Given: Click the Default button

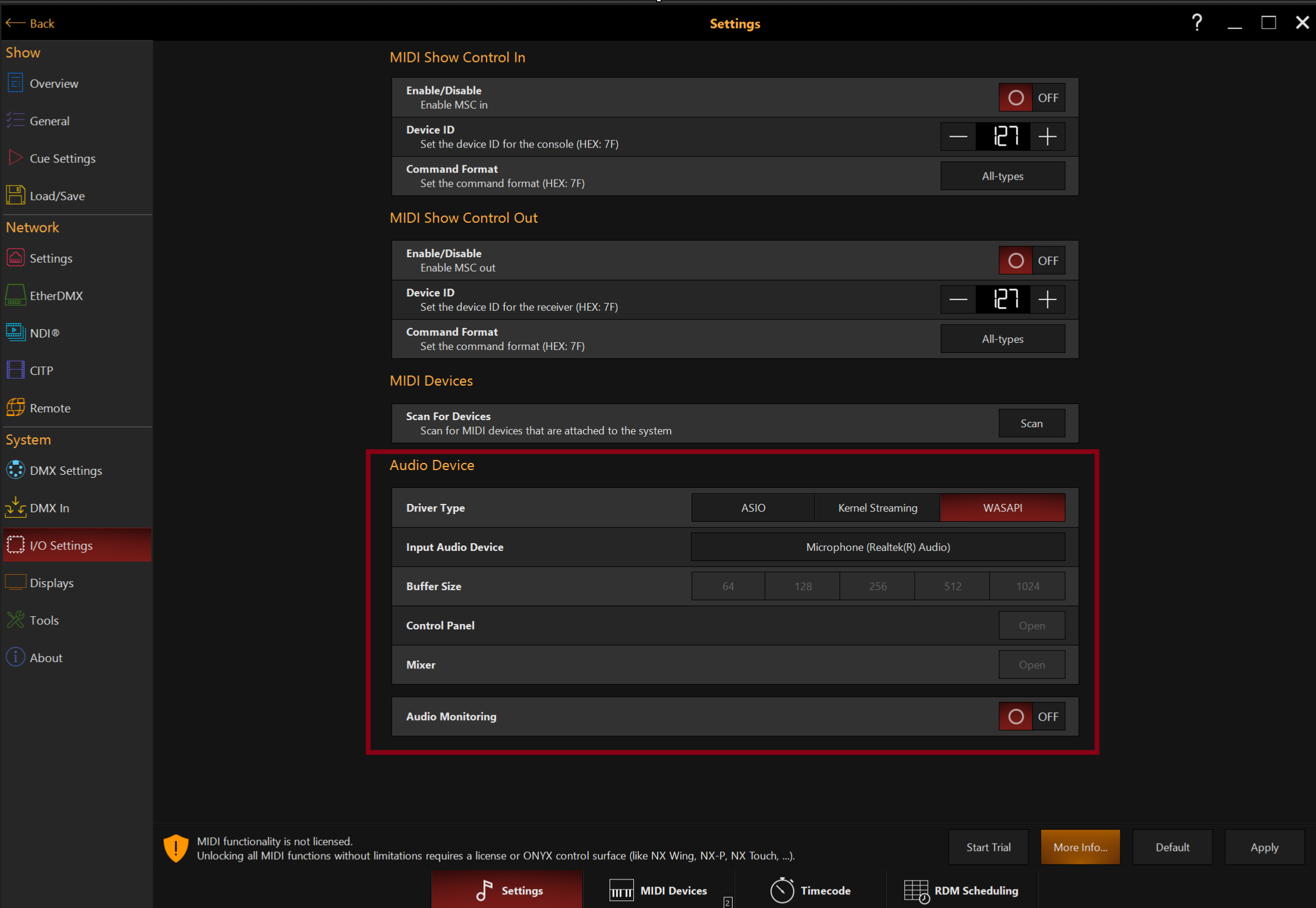Looking at the screenshot, I should (x=1172, y=847).
